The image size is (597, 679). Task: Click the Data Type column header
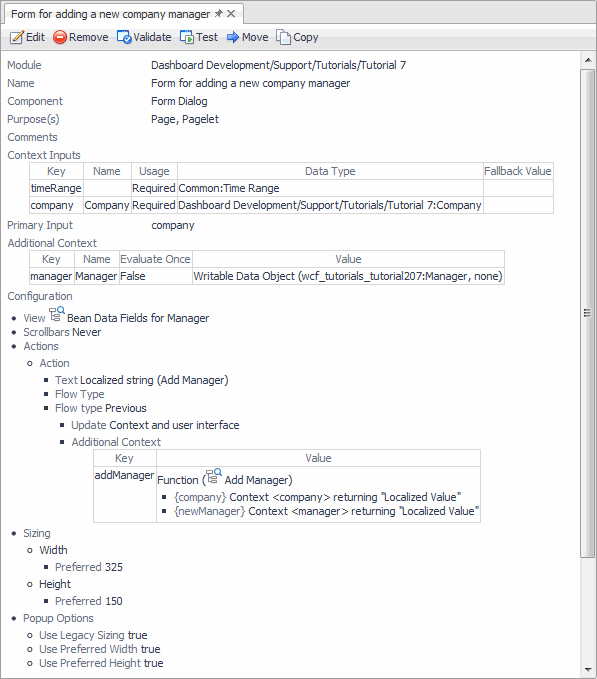coord(330,171)
